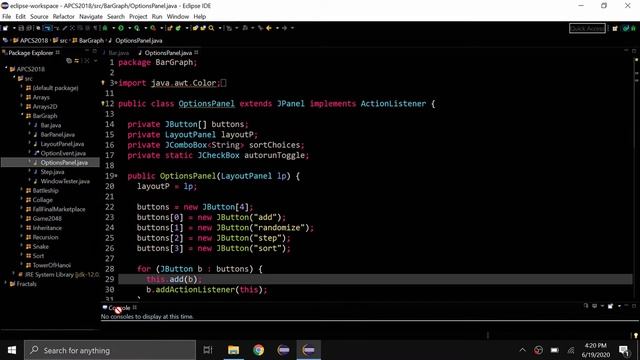Screen dimensions: 640x360
Task: Expand the Battleship package
Action: coord(22,190)
